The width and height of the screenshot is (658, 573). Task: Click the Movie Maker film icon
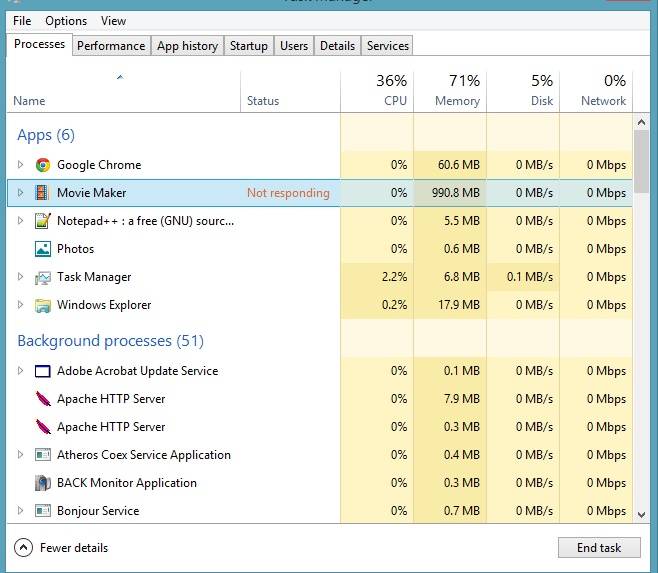coord(43,193)
